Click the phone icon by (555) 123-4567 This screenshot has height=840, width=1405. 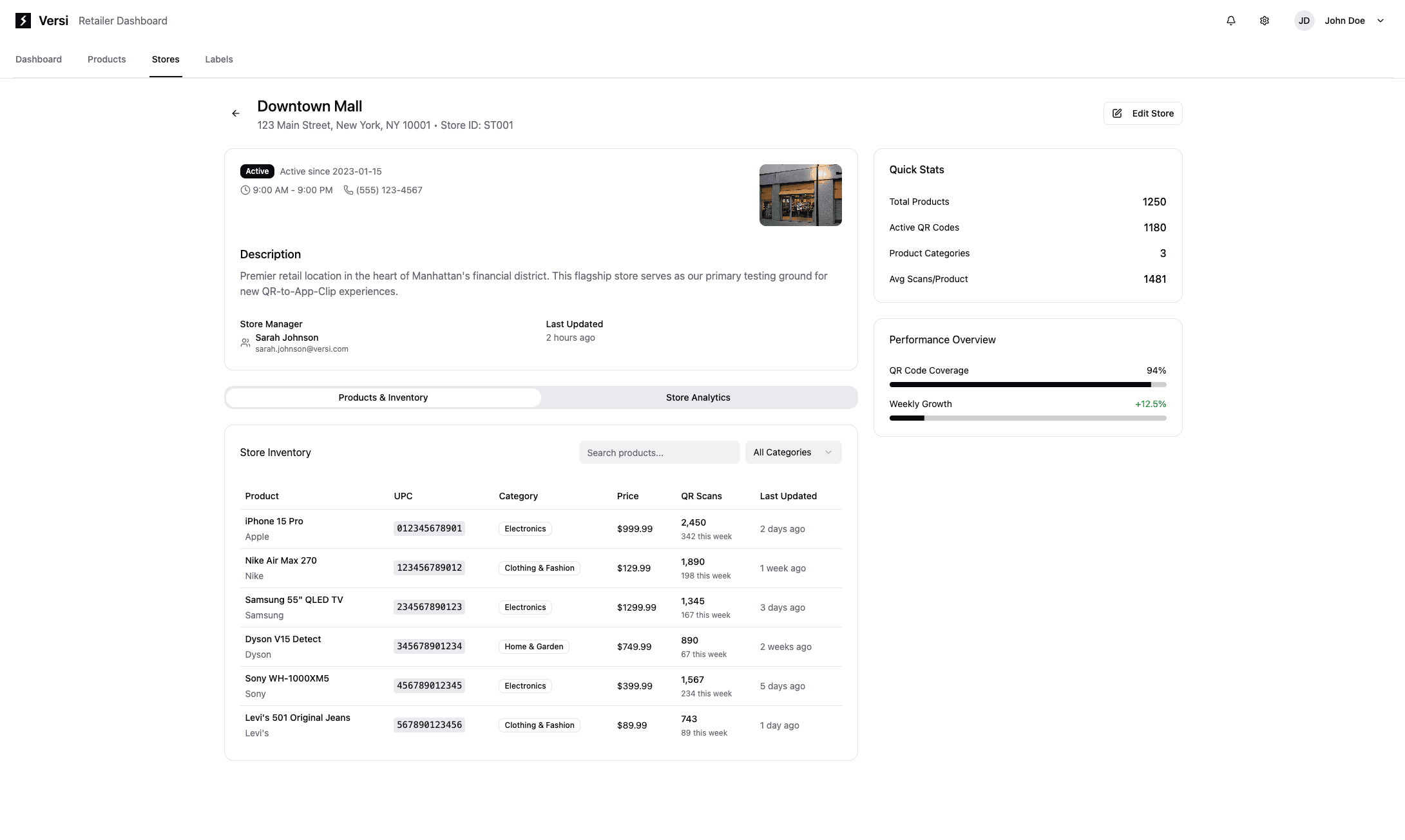click(348, 190)
